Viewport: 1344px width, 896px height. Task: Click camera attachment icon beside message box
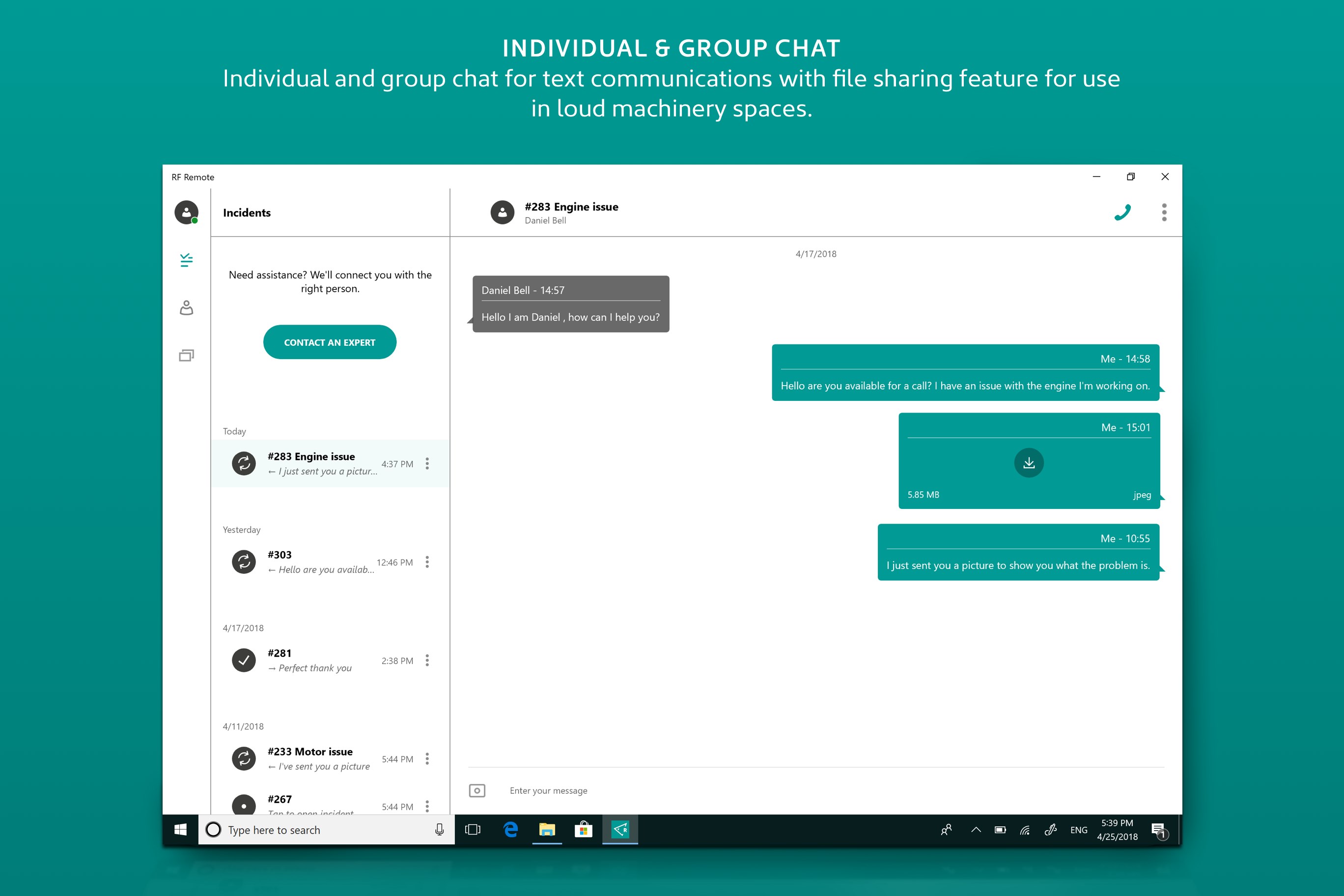pos(477,790)
